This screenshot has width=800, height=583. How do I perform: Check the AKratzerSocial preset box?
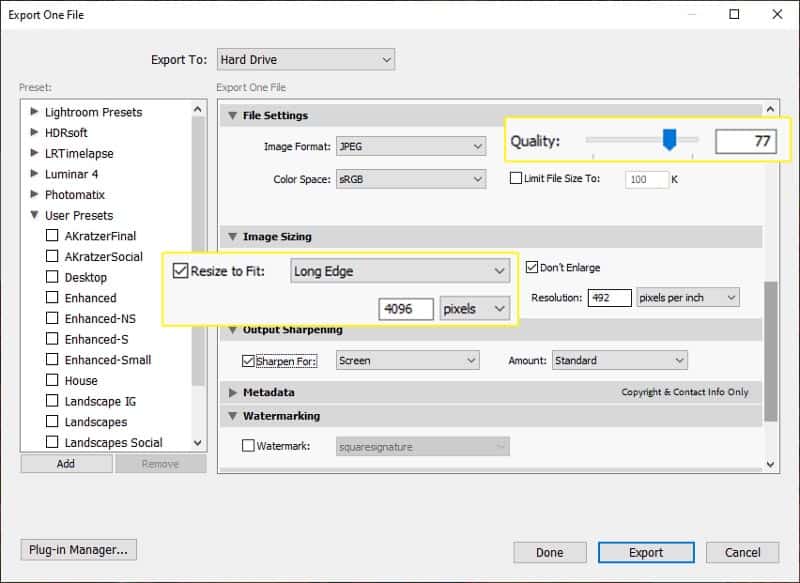pos(52,256)
